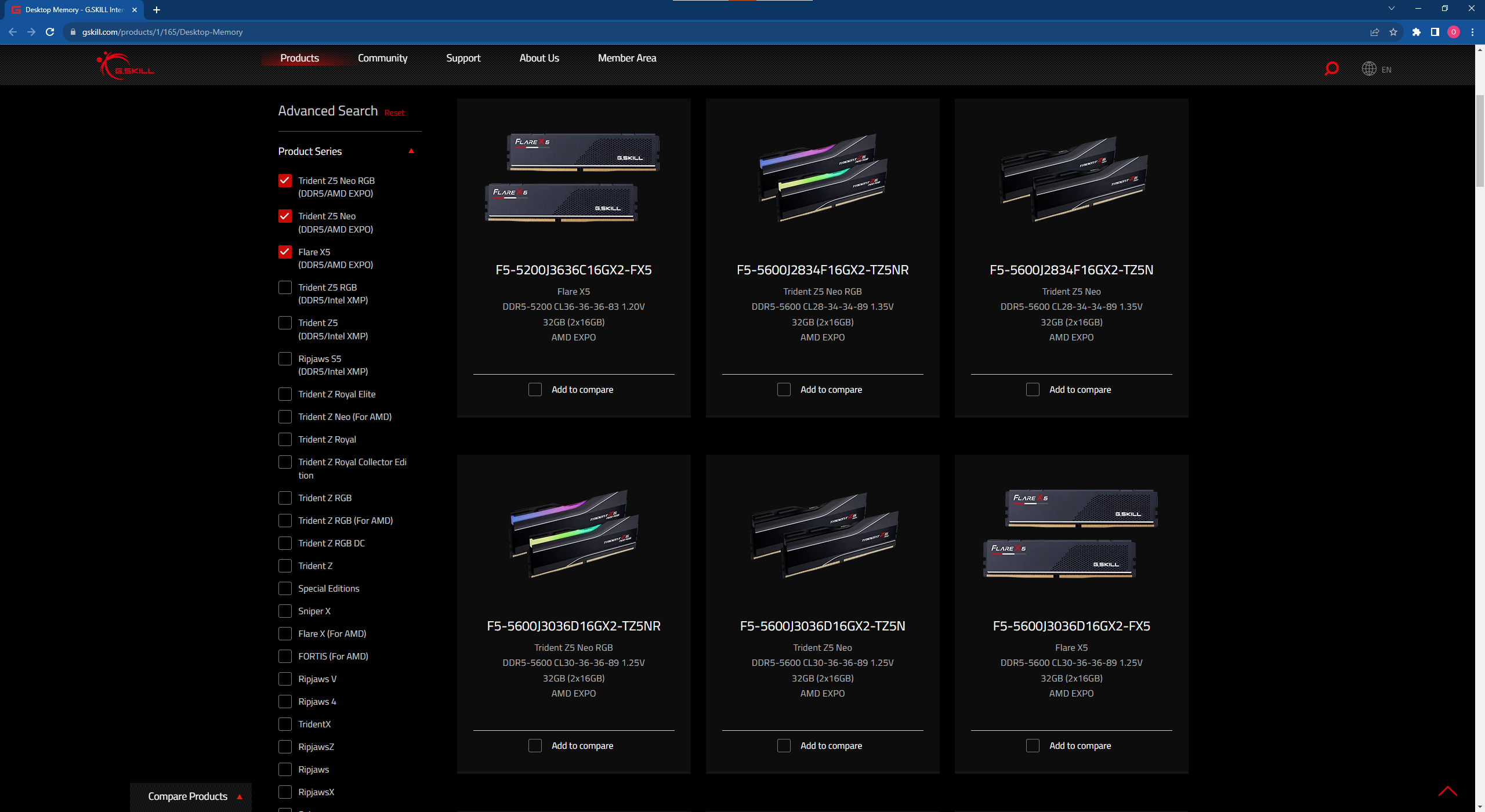Check Ripjaws S5 filter

tap(285, 359)
